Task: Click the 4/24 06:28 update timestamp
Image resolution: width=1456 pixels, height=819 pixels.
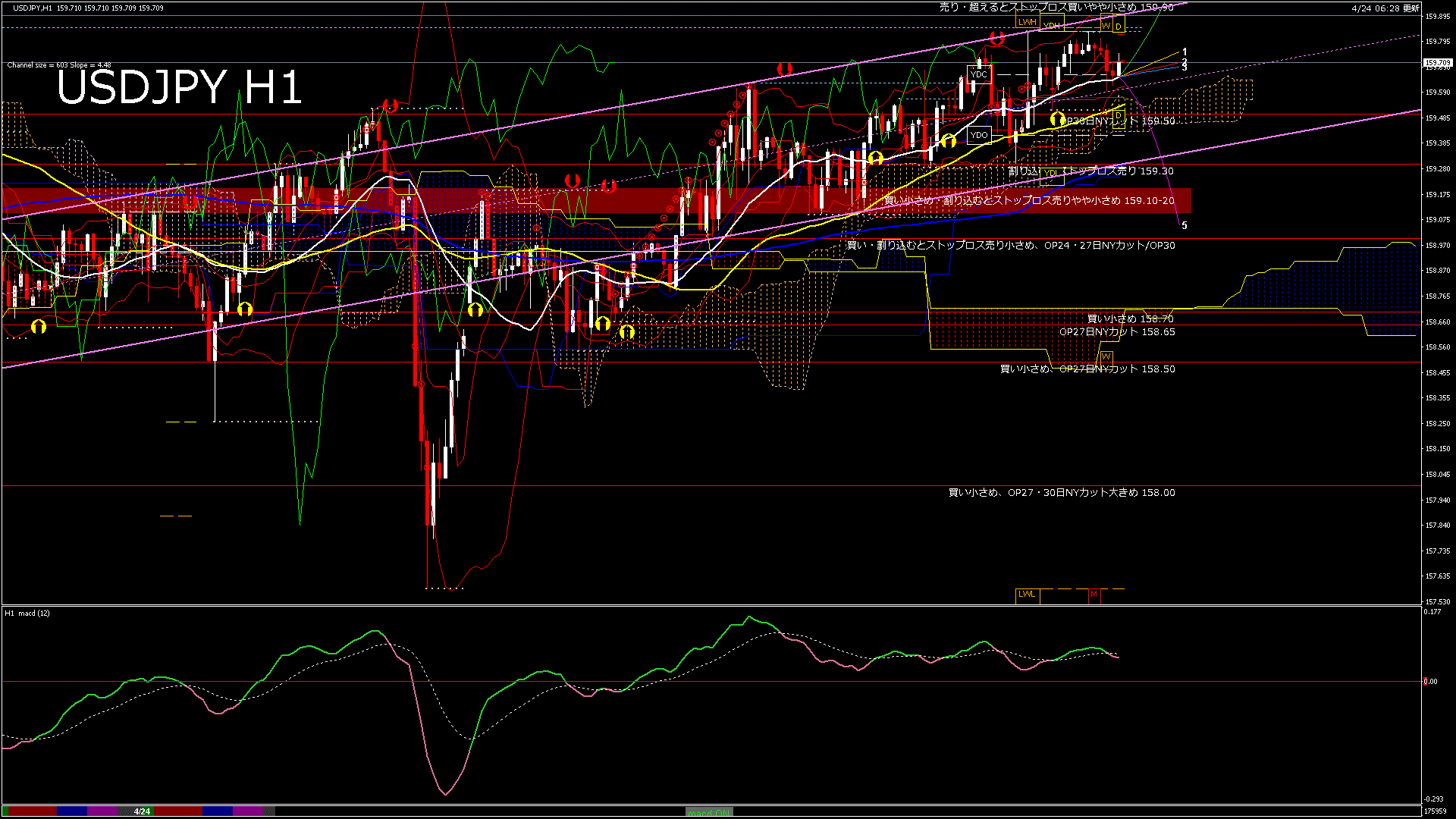Action: (1385, 8)
